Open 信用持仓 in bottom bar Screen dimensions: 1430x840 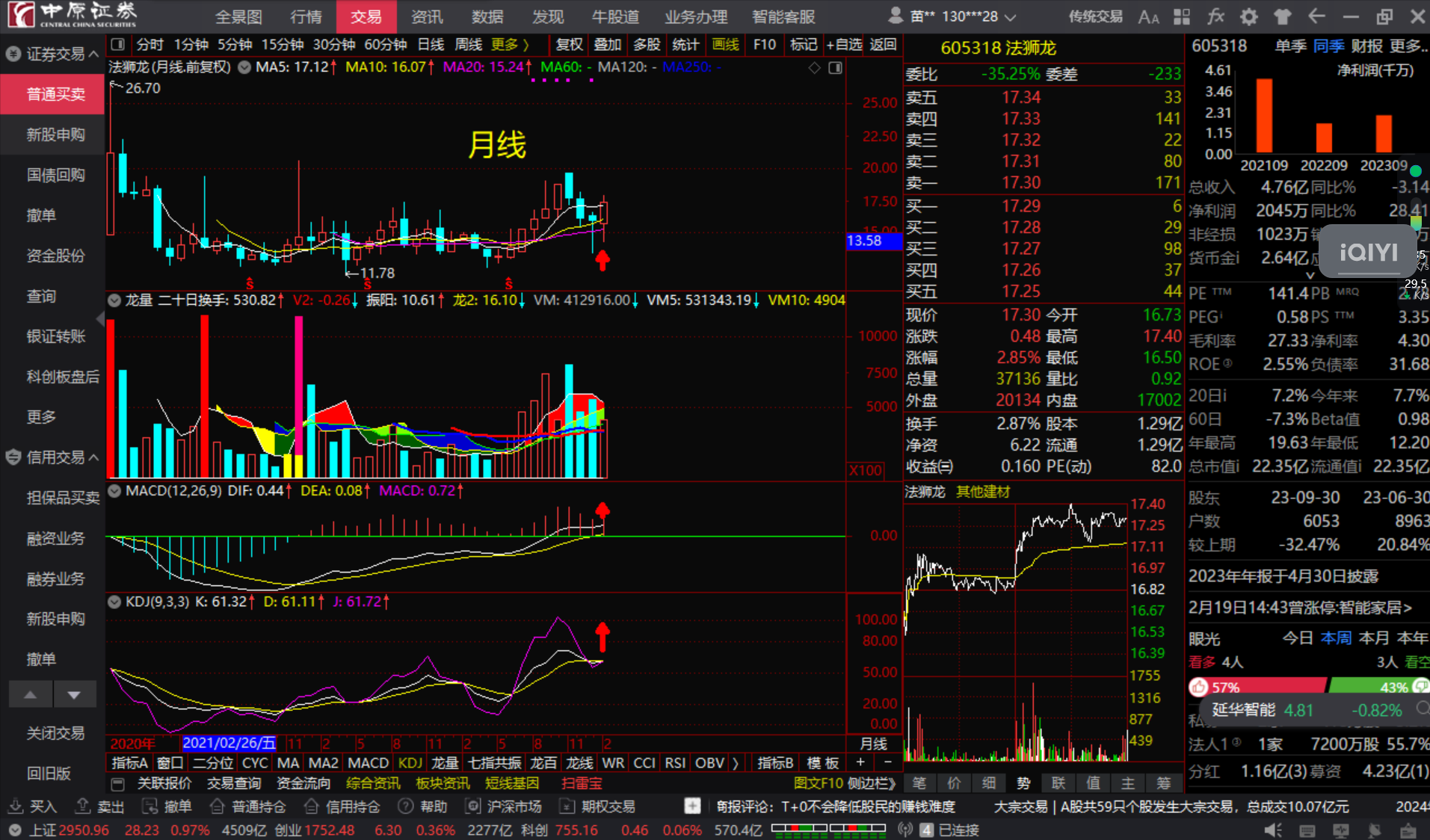(342, 806)
